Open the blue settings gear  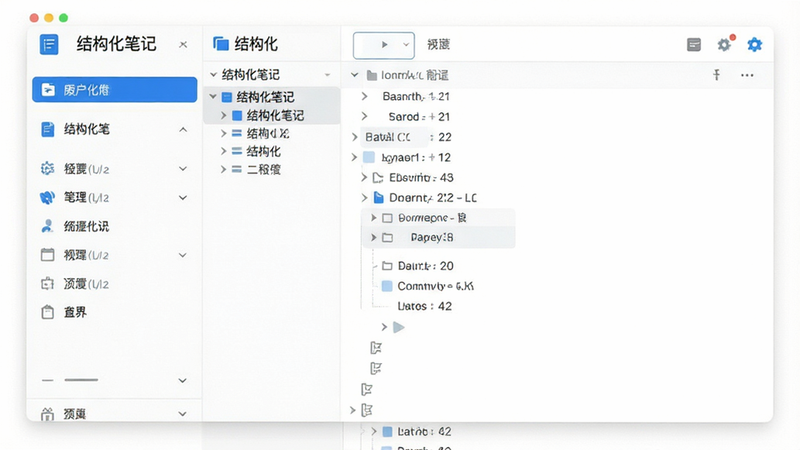(x=755, y=44)
